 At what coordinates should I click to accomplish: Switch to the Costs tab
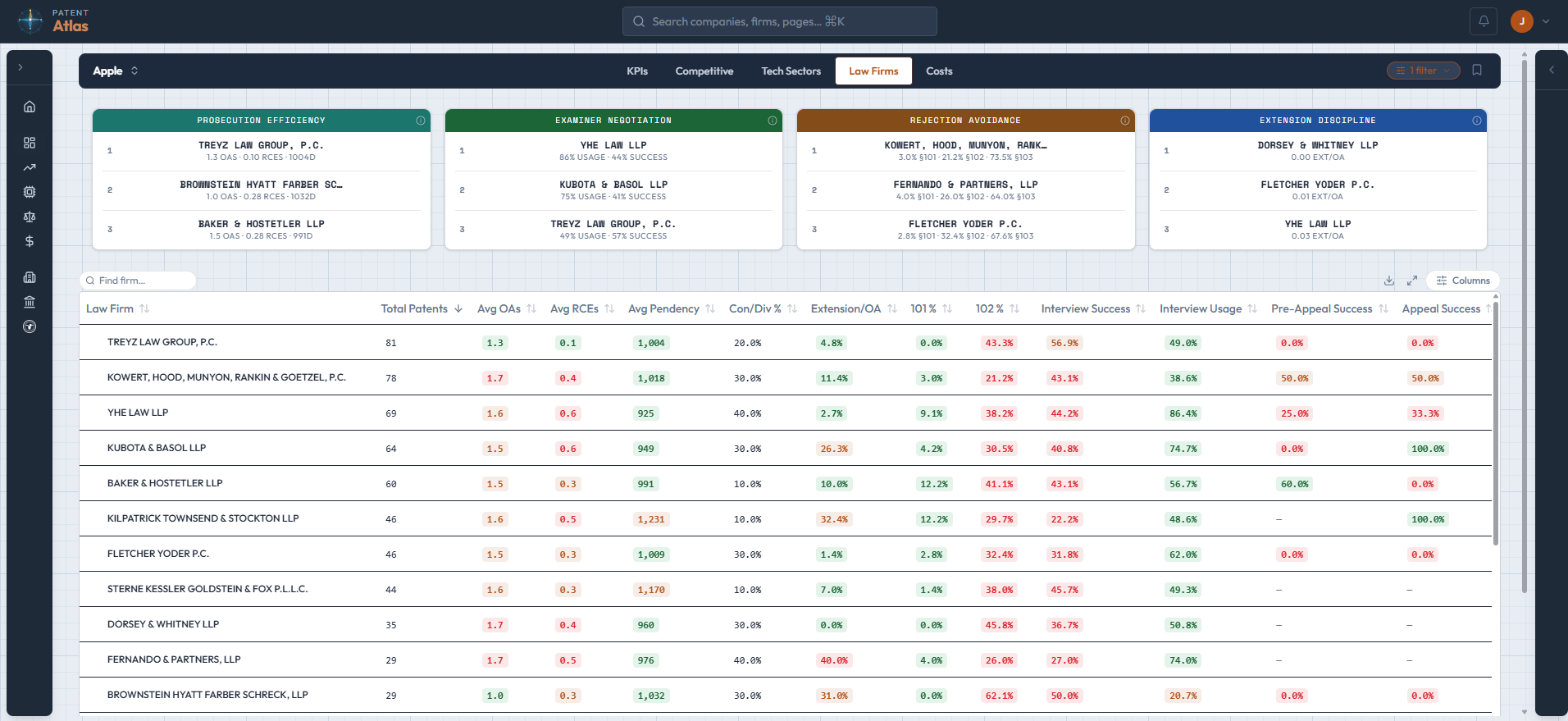[x=939, y=71]
